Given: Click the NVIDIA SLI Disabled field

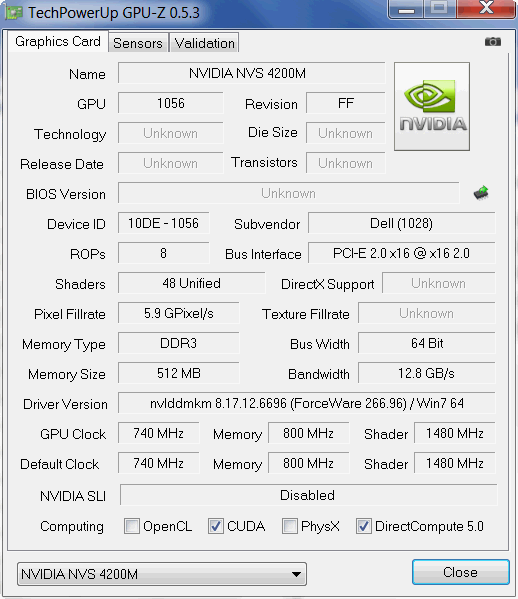Looking at the screenshot, I should (x=309, y=495).
